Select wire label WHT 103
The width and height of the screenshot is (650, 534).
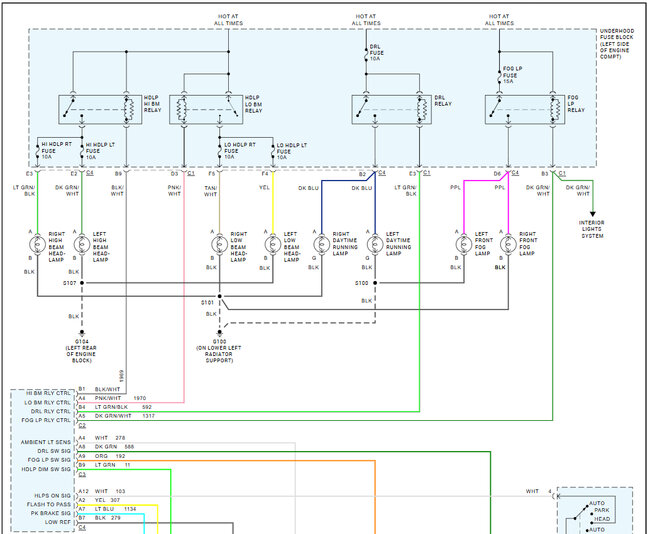[x=109, y=491]
